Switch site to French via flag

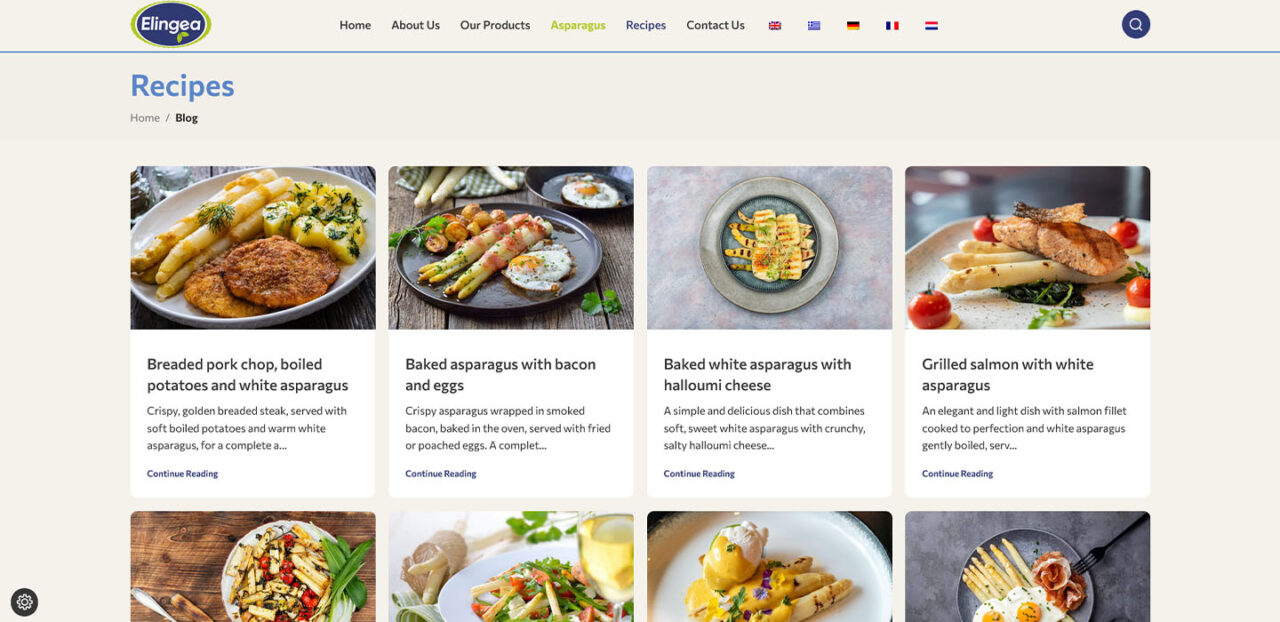892,26
